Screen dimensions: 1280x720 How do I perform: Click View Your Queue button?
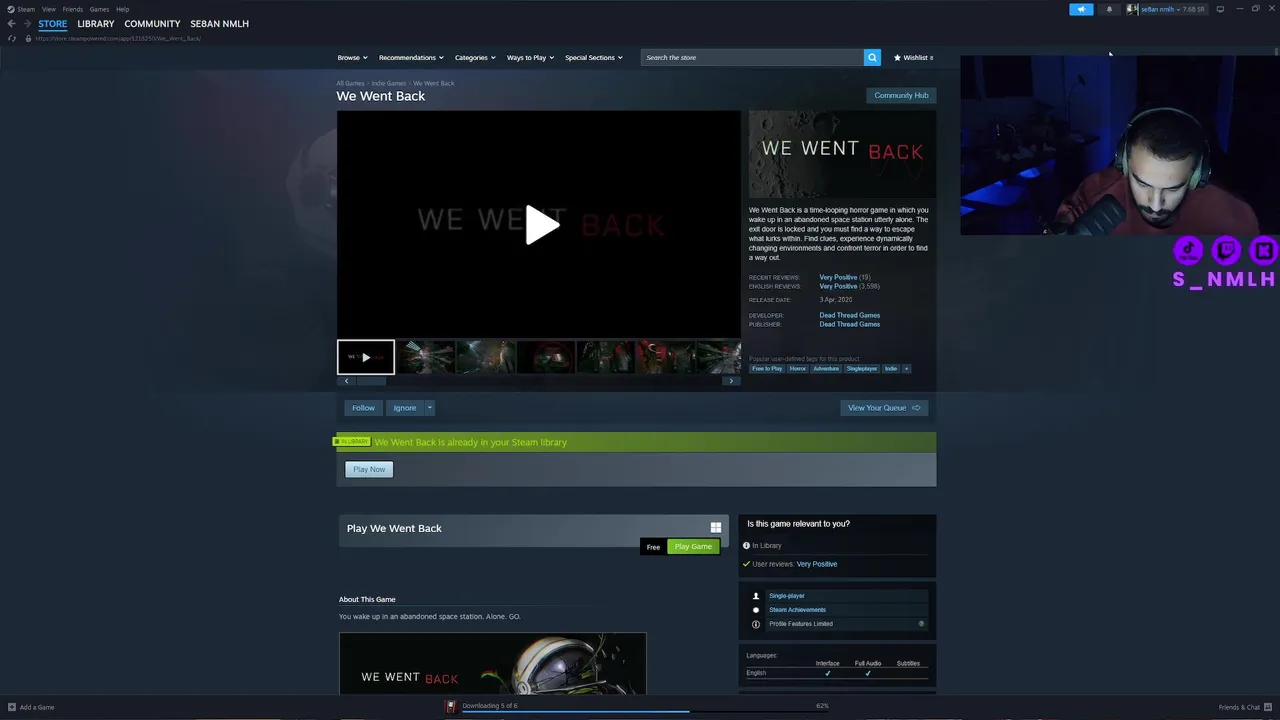tap(884, 408)
